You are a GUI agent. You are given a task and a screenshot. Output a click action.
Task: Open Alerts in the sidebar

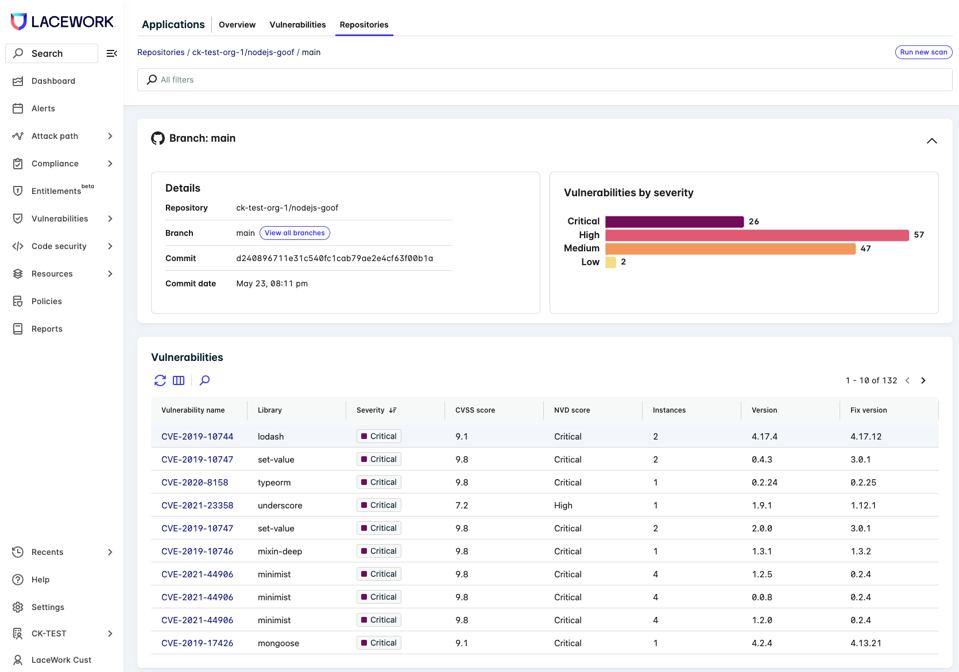click(x=43, y=108)
